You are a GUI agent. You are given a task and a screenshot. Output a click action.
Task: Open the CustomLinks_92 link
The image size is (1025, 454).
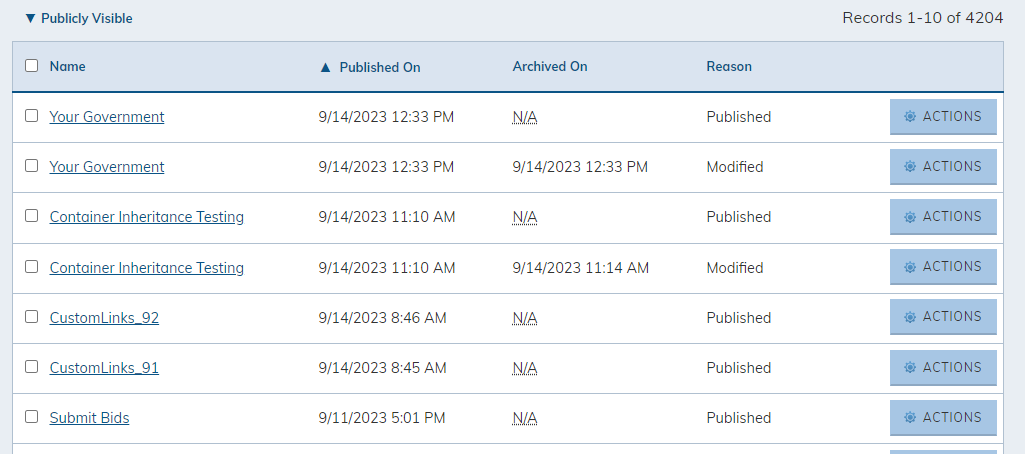click(104, 317)
